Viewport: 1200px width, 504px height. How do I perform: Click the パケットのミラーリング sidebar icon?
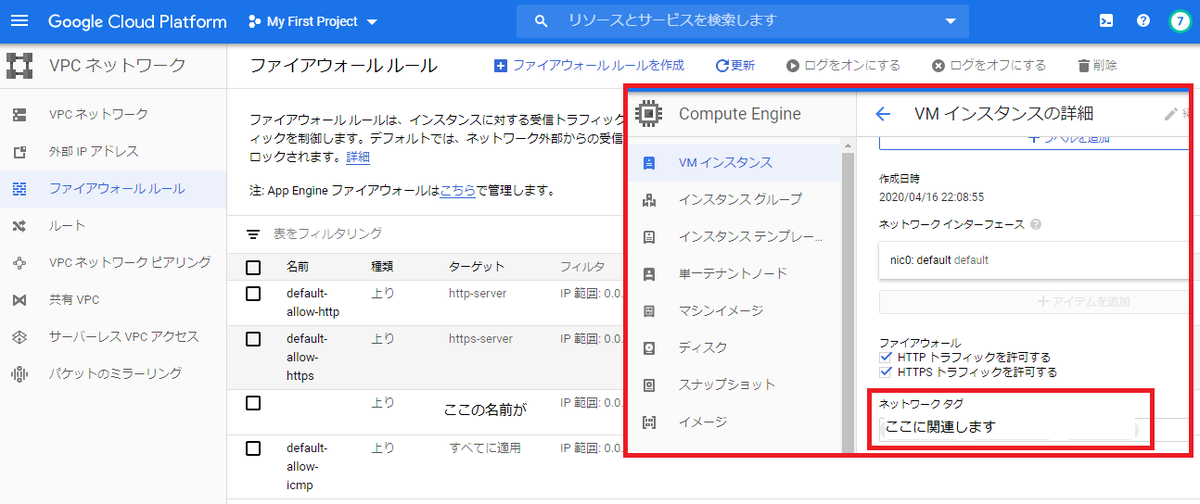(x=19, y=374)
